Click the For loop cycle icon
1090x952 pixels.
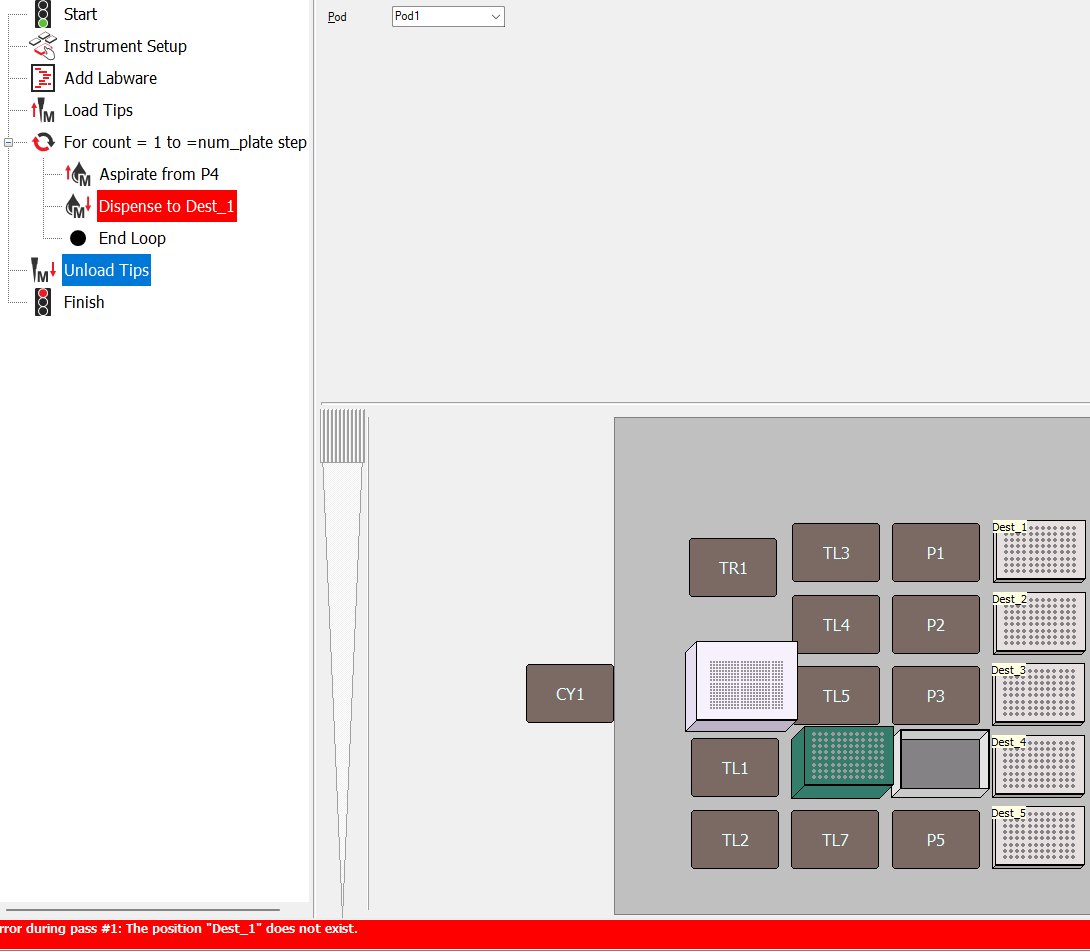click(x=43, y=142)
